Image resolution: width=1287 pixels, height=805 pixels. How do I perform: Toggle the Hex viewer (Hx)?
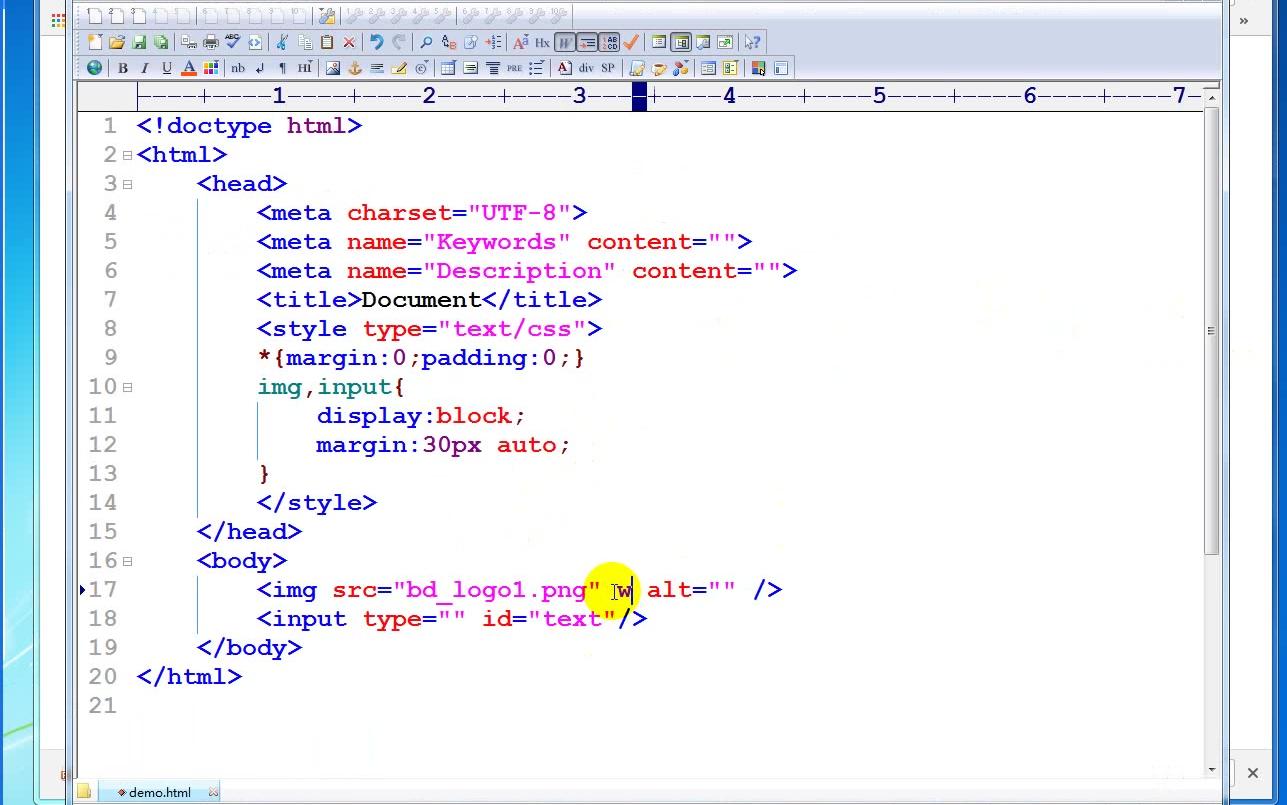(543, 42)
